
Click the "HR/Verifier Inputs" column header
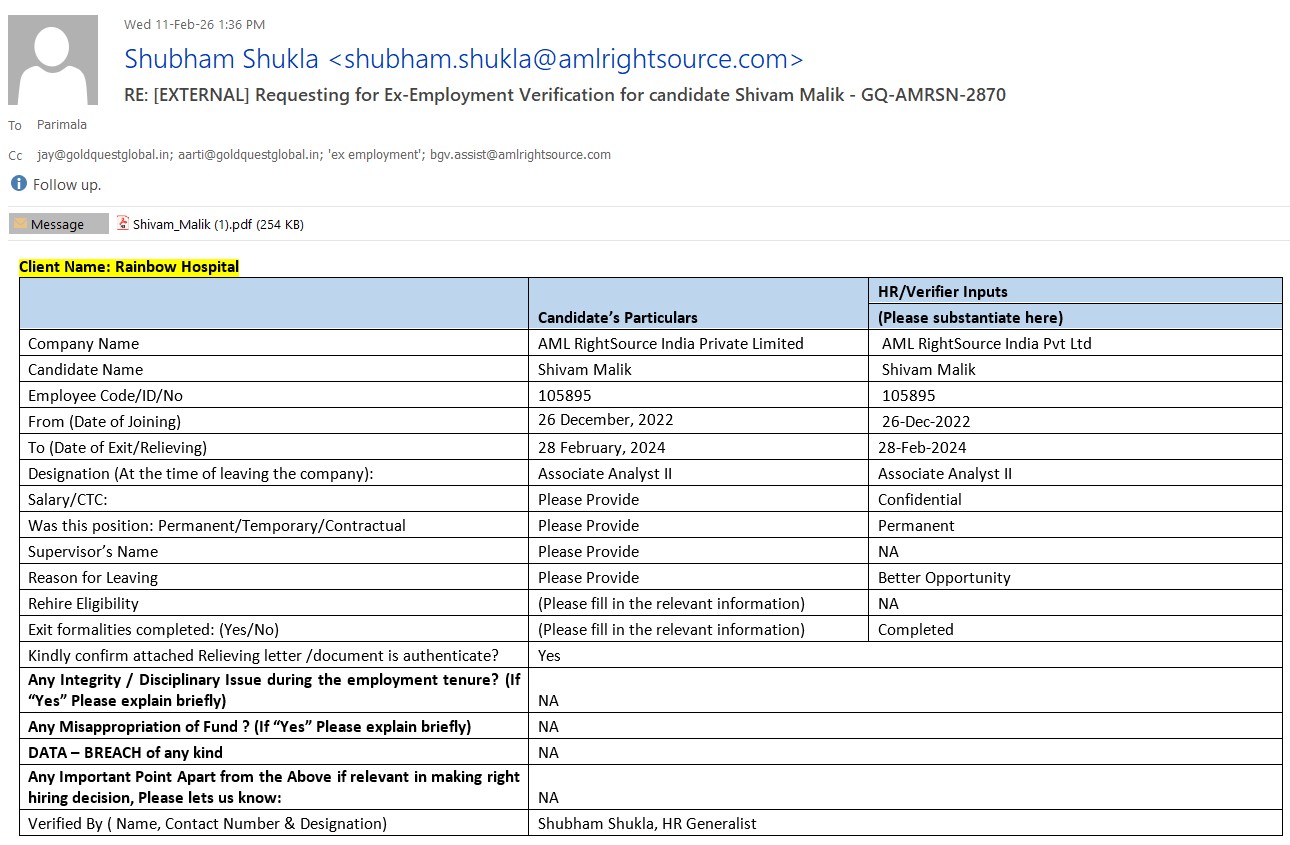coord(943,291)
